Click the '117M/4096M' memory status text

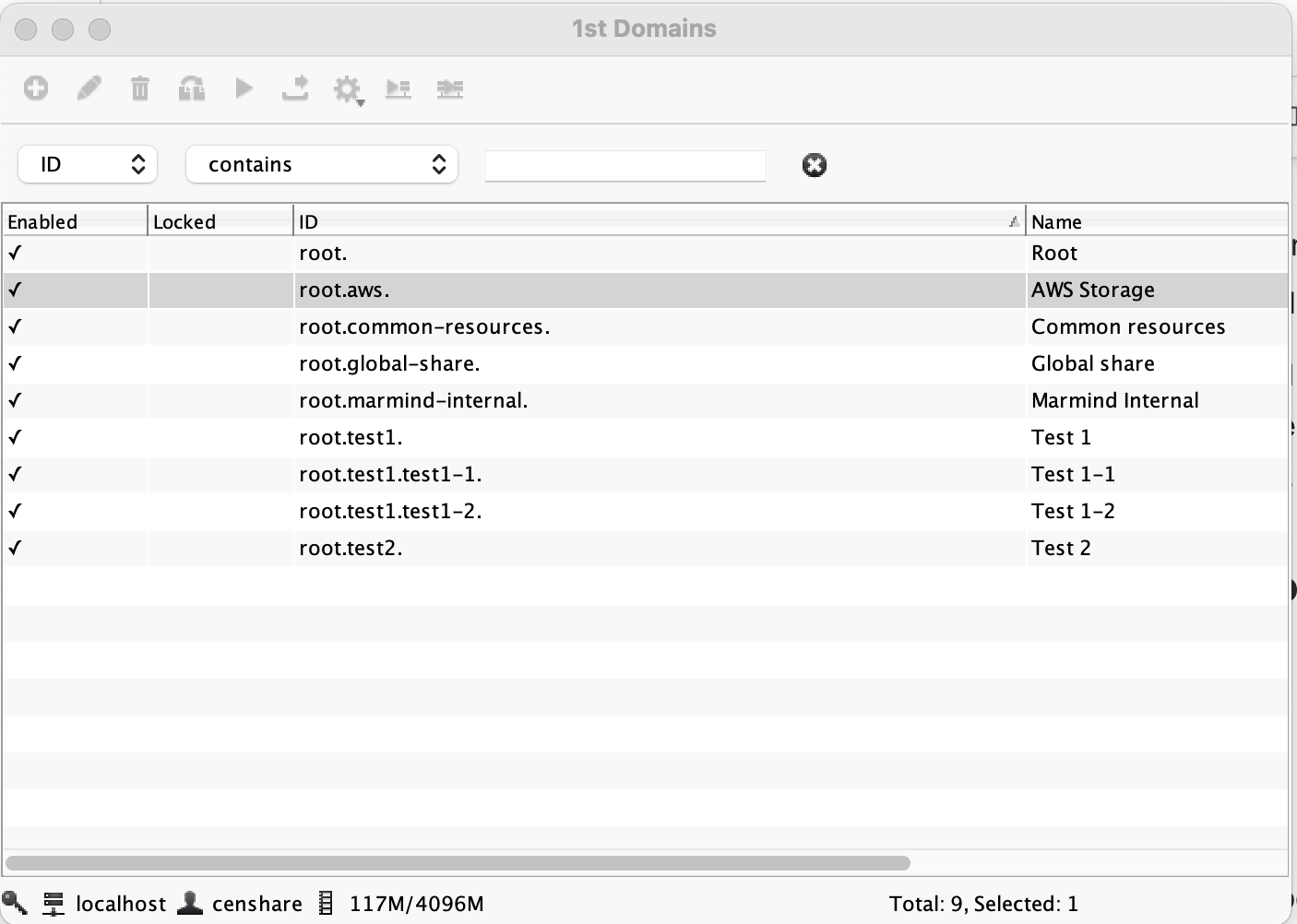pyautogui.click(x=416, y=904)
